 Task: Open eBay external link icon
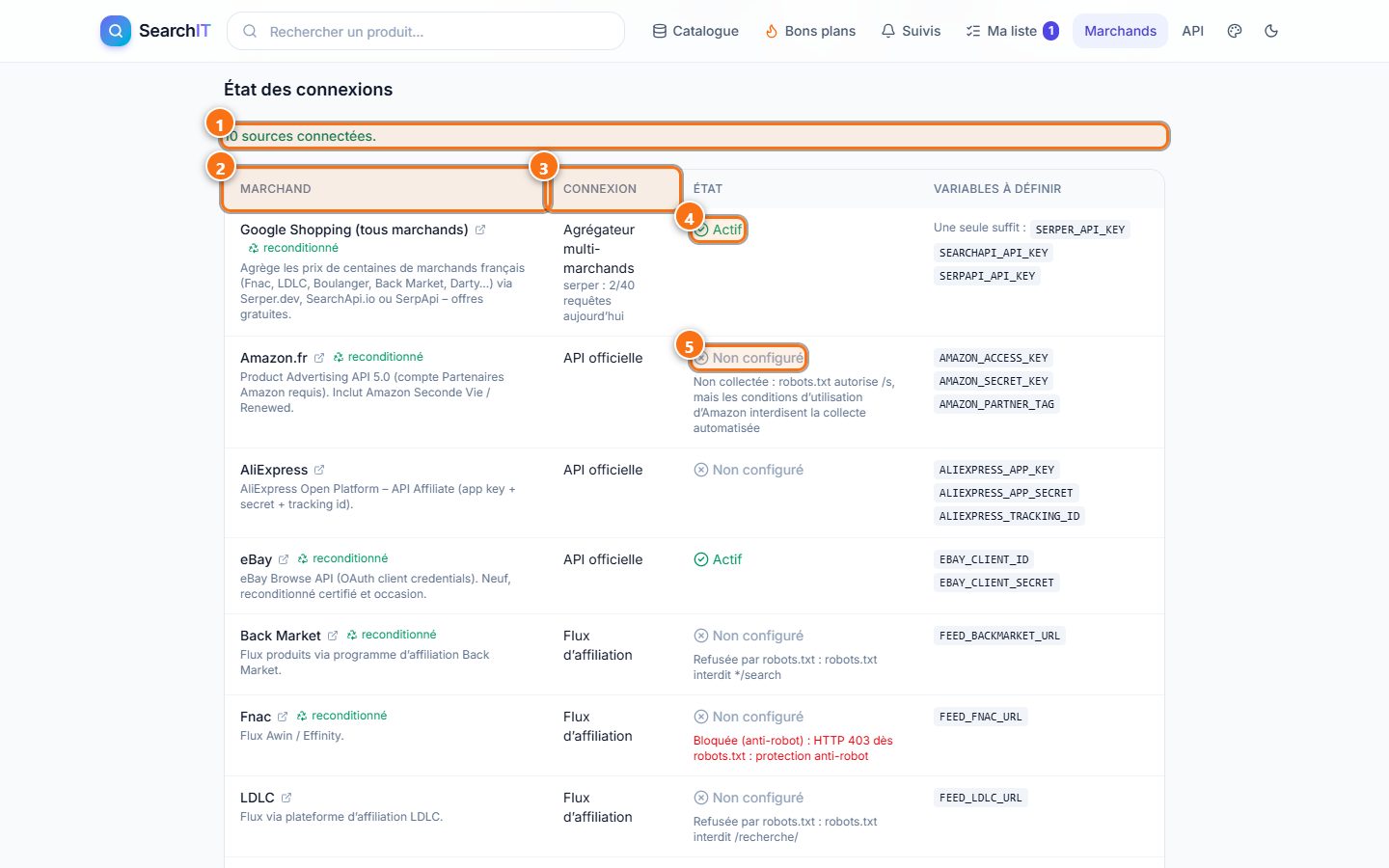point(284,559)
